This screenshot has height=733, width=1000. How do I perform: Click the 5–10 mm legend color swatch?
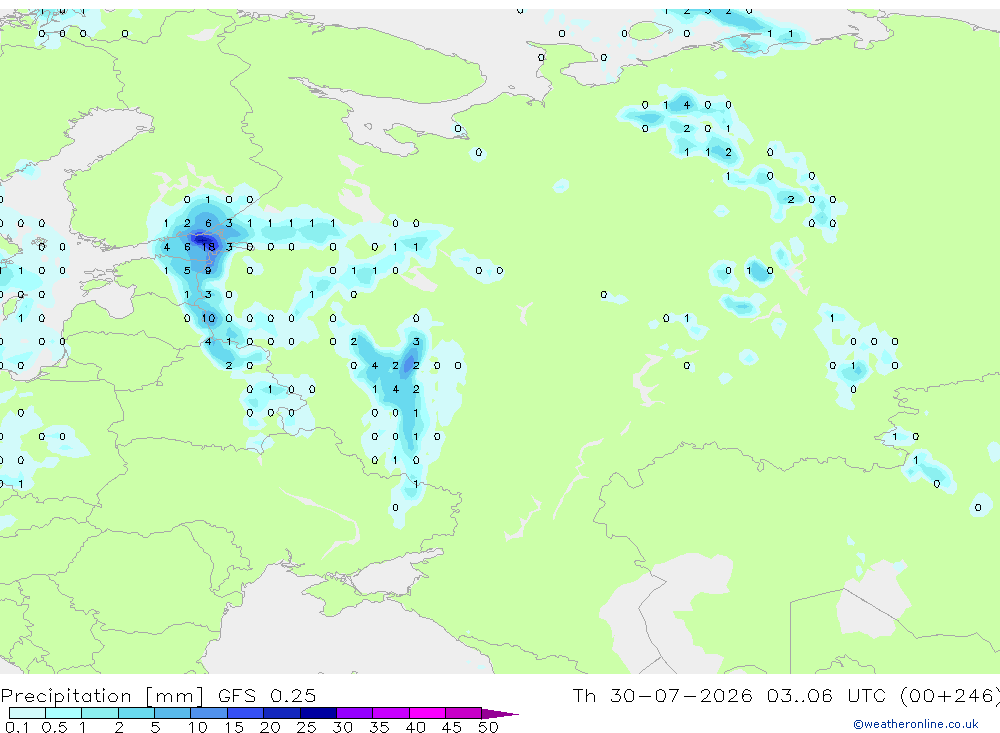tap(173, 713)
